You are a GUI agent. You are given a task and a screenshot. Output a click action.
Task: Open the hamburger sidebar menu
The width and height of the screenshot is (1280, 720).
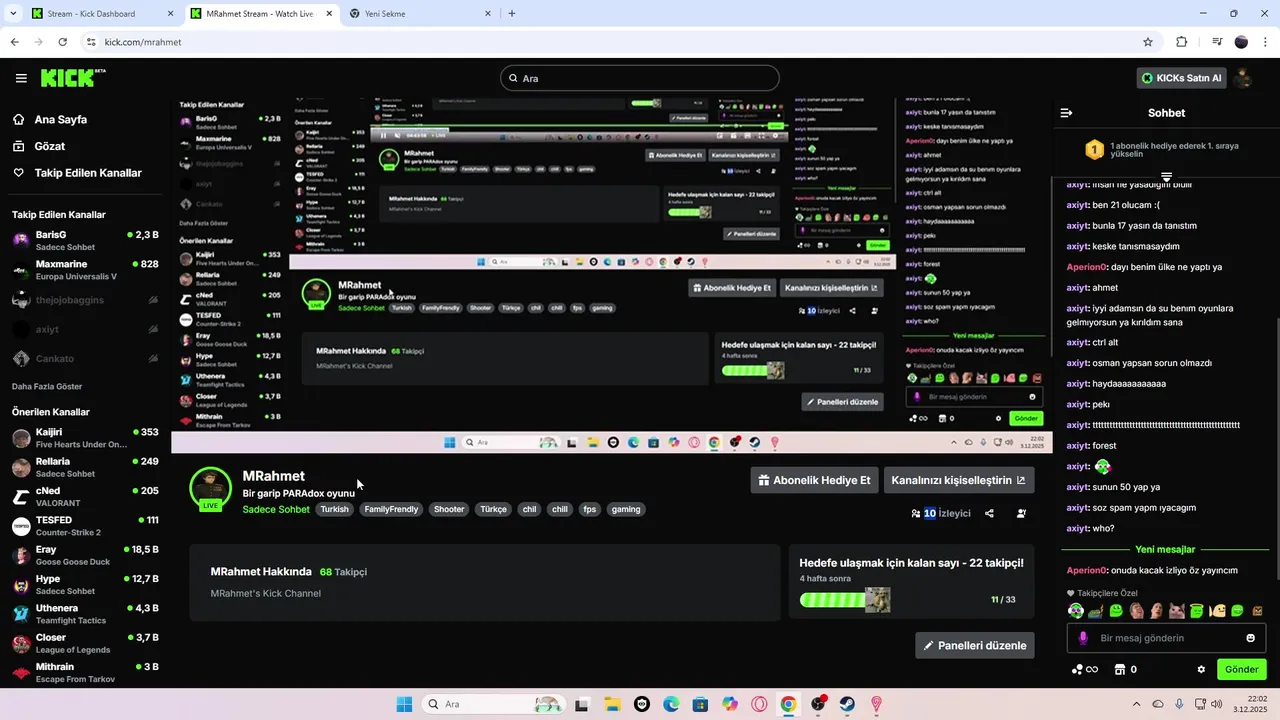tap(21, 78)
